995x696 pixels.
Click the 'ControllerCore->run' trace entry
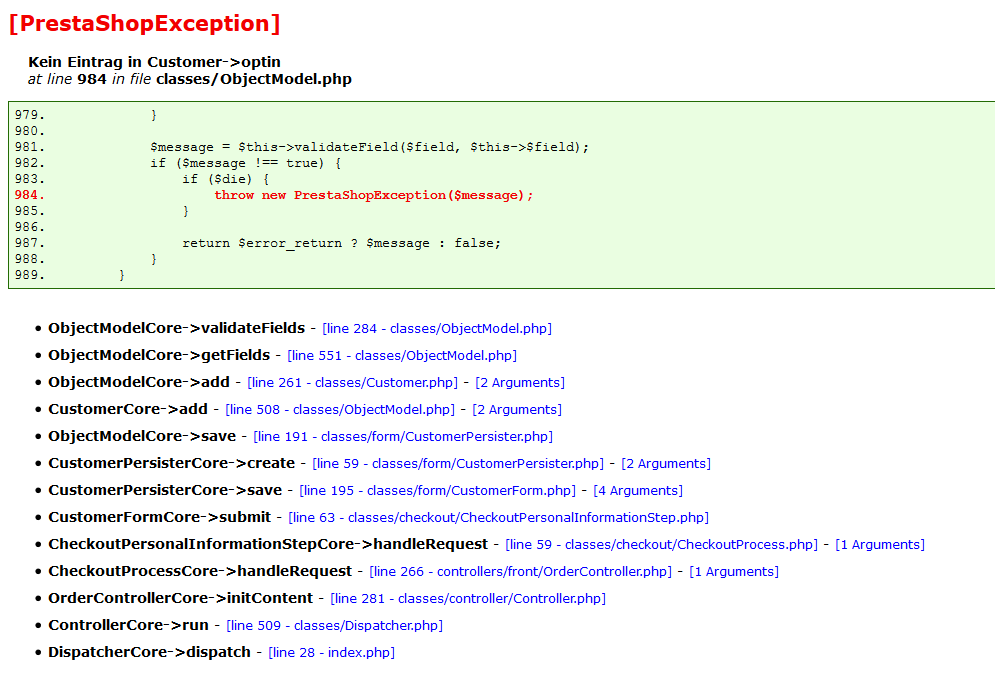click(x=128, y=624)
